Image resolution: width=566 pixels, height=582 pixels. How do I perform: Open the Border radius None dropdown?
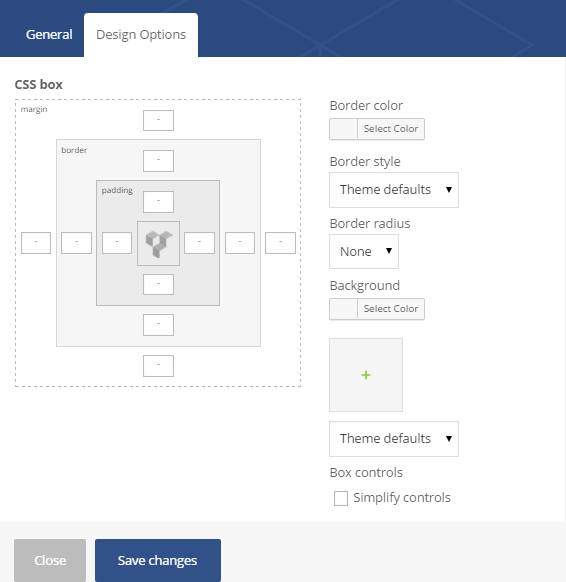364,251
